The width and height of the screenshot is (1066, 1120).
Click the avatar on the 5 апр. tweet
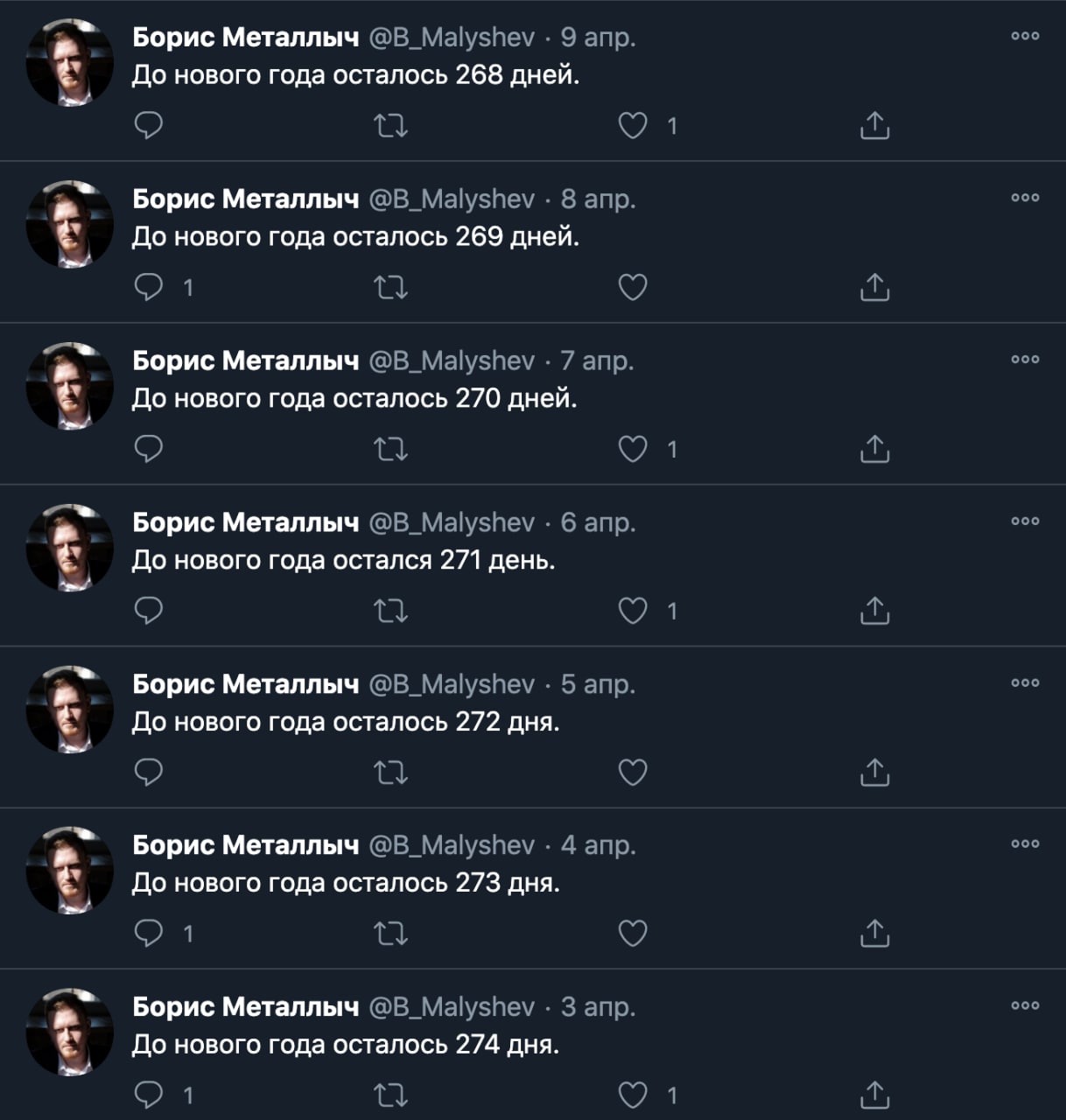pyautogui.click(x=70, y=709)
